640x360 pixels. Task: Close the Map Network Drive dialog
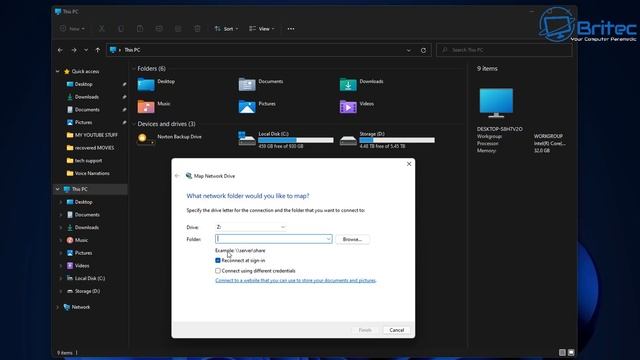coord(409,164)
